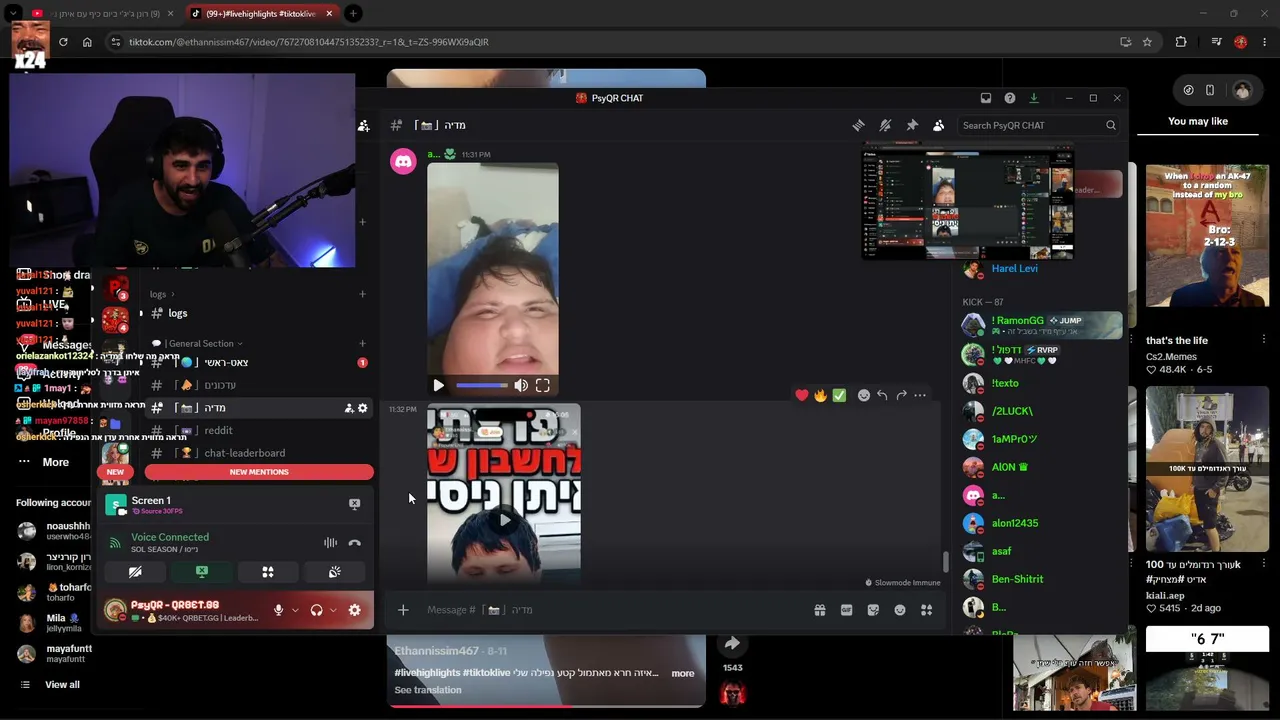The width and height of the screenshot is (1280, 720).
Task: Deafen using the headphones icon
Action: pos(317,610)
